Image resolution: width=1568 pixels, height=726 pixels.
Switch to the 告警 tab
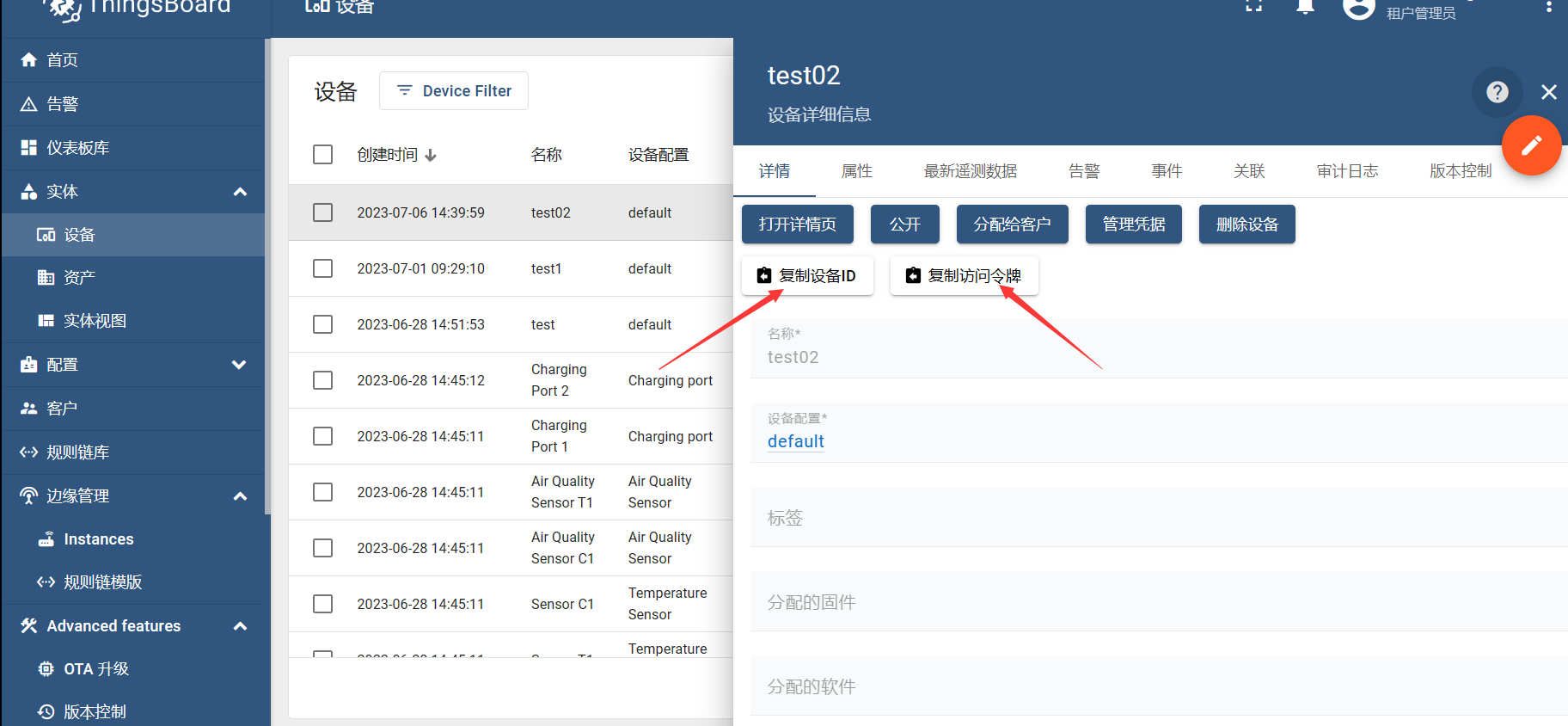point(1084,171)
